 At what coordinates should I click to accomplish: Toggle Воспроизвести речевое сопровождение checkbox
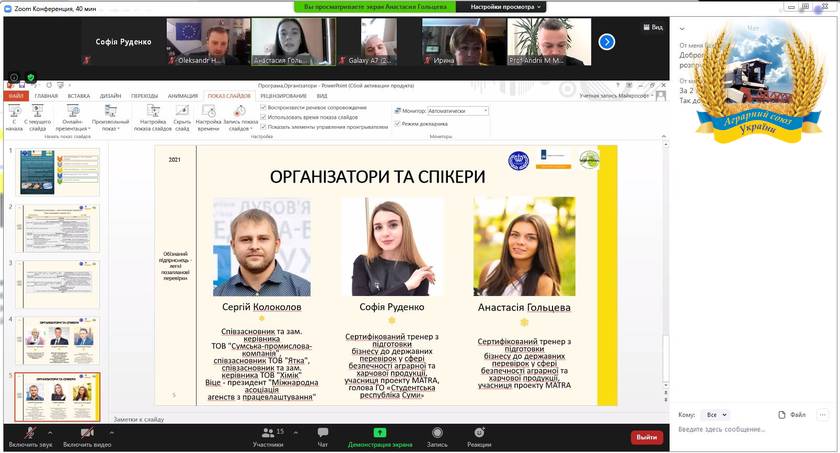pos(263,108)
